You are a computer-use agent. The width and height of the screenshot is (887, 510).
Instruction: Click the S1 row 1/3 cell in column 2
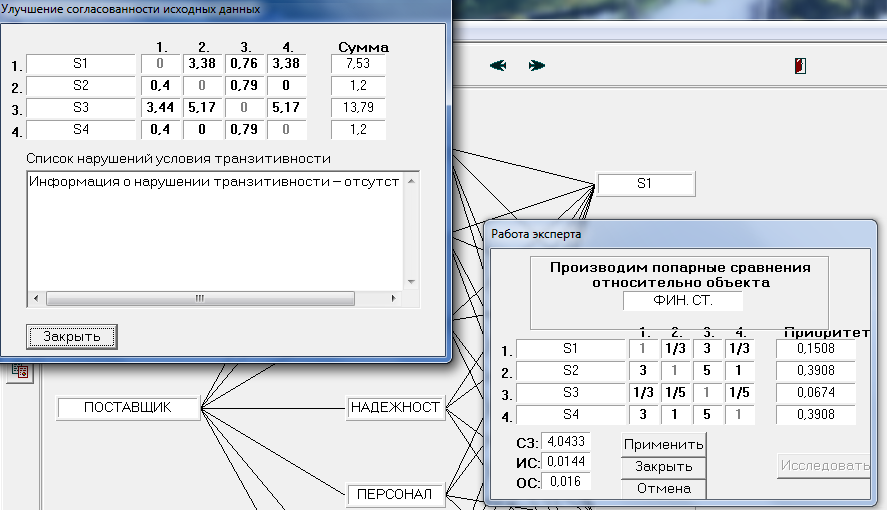[675, 349]
